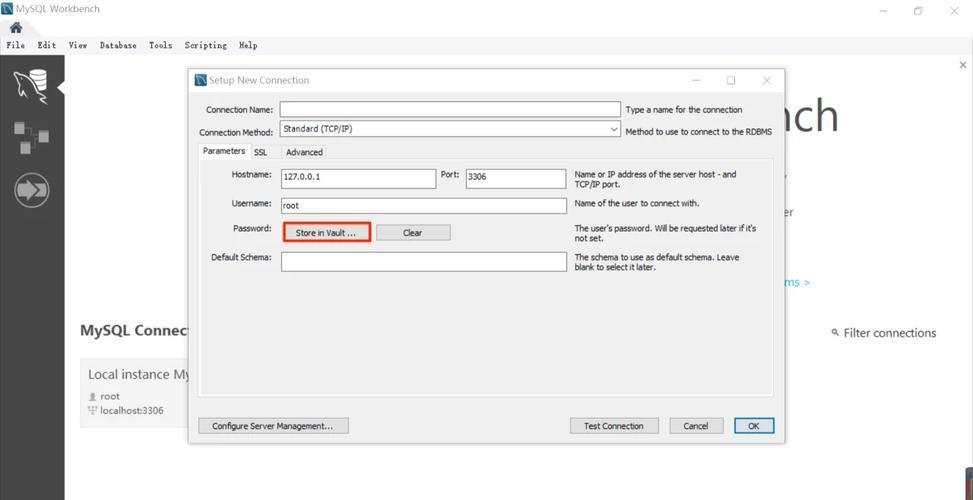Viewport: 973px width, 500px height.
Task: Switch to the Parameters tab
Action: [x=224, y=151]
